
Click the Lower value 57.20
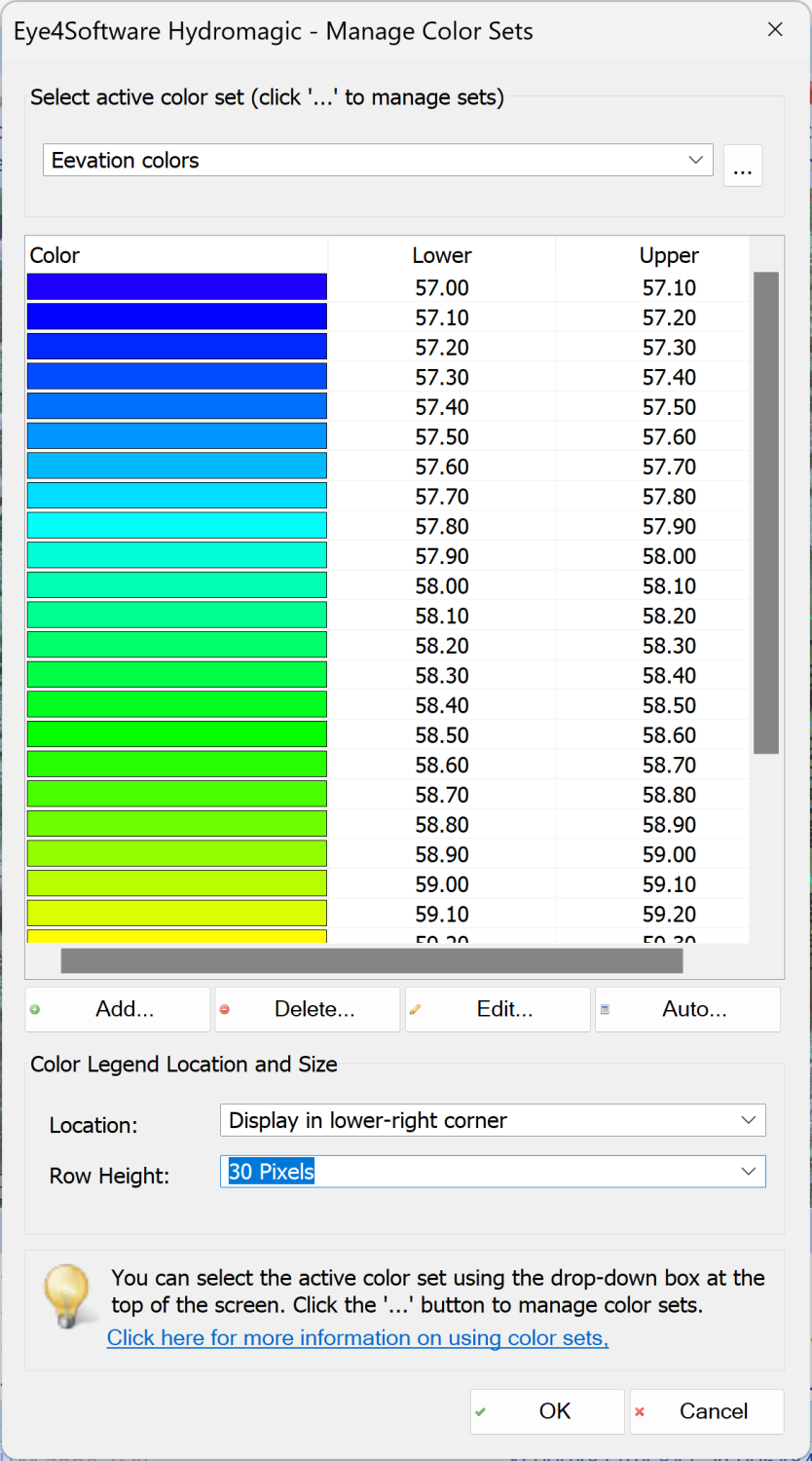[442, 348]
